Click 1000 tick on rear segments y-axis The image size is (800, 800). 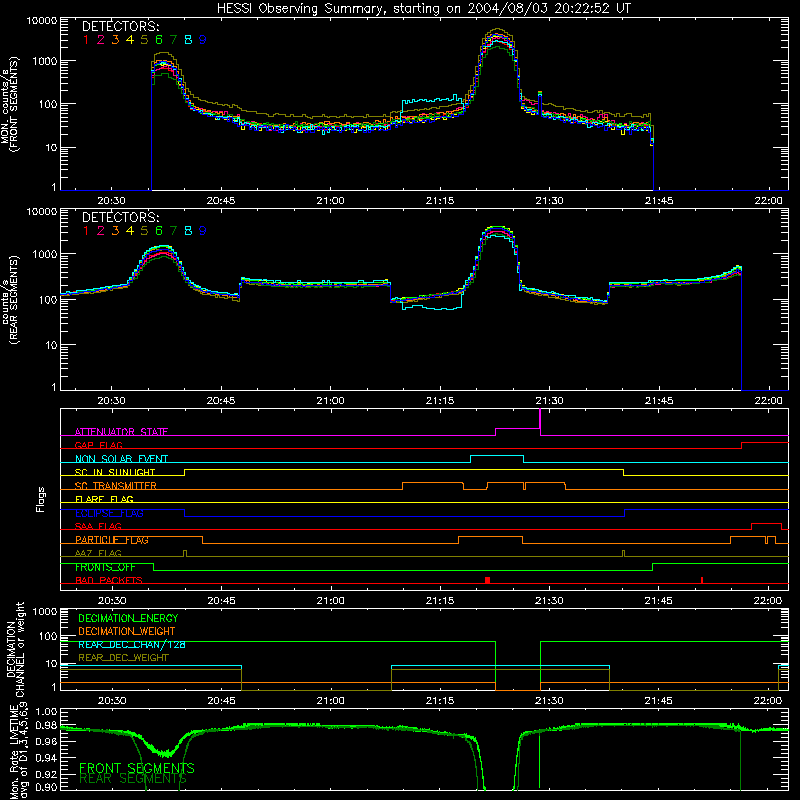pyautogui.click(x=45, y=254)
